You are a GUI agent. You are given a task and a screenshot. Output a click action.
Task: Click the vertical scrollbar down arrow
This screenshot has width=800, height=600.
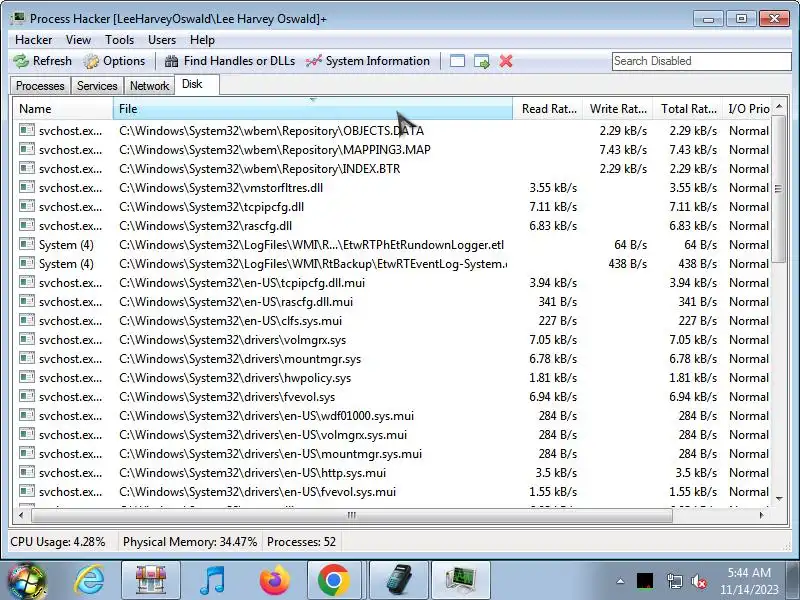(779, 498)
